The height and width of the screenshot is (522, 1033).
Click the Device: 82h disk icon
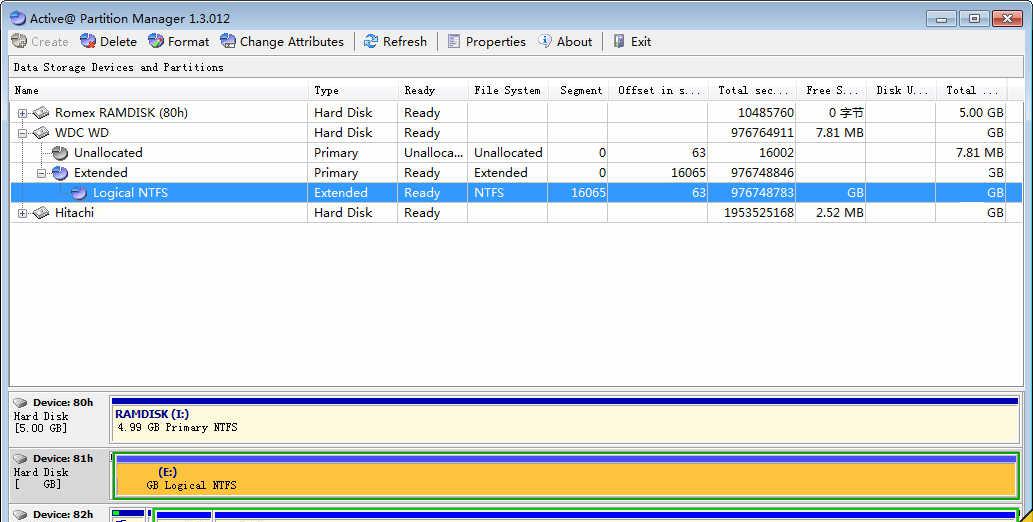coord(20,515)
